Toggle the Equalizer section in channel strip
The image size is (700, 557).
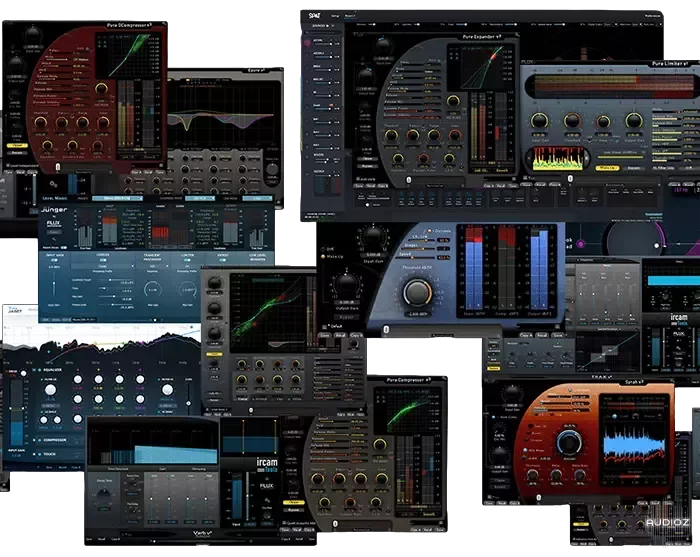point(40,370)
